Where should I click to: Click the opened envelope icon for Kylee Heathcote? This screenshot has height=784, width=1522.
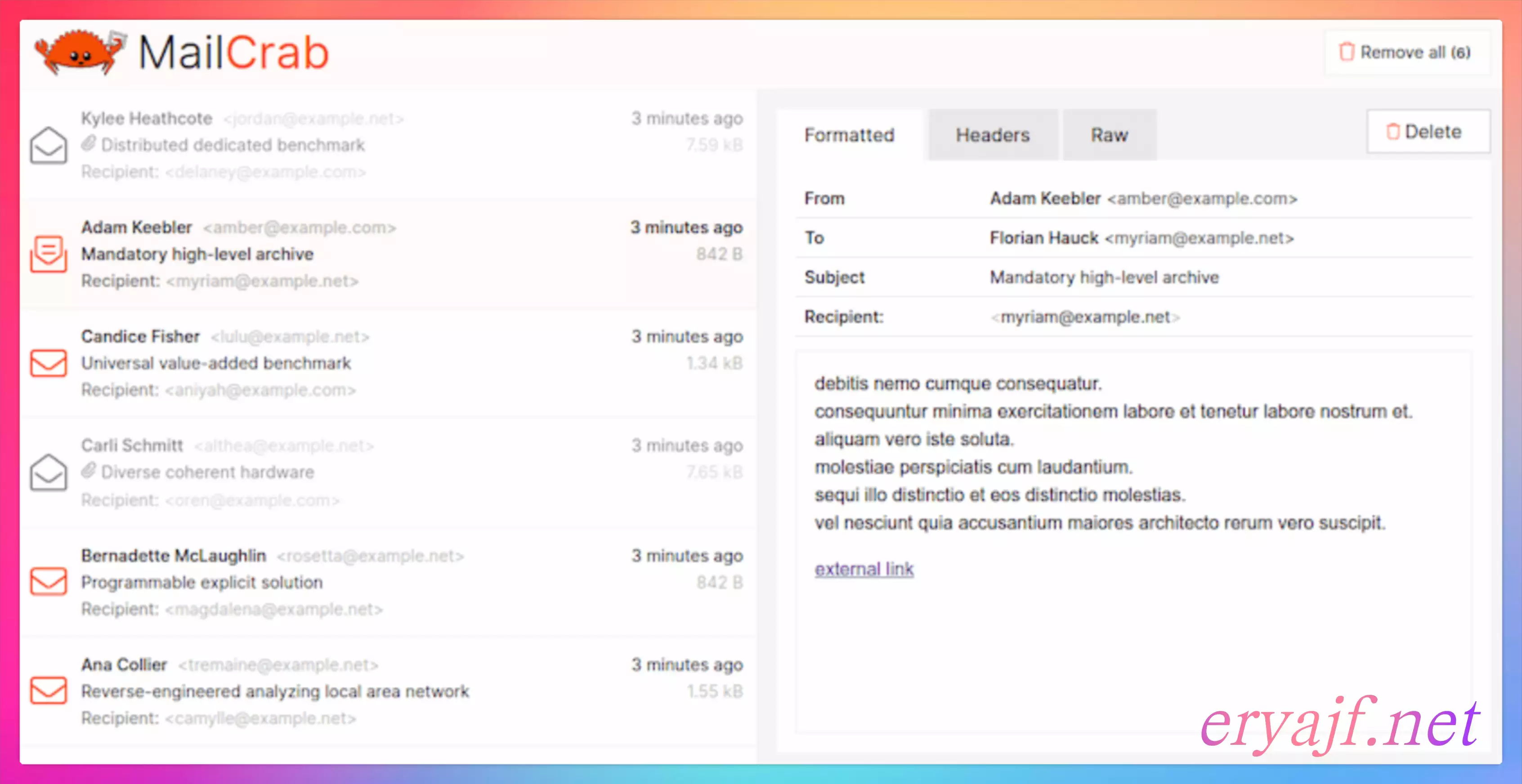[49, 145]
